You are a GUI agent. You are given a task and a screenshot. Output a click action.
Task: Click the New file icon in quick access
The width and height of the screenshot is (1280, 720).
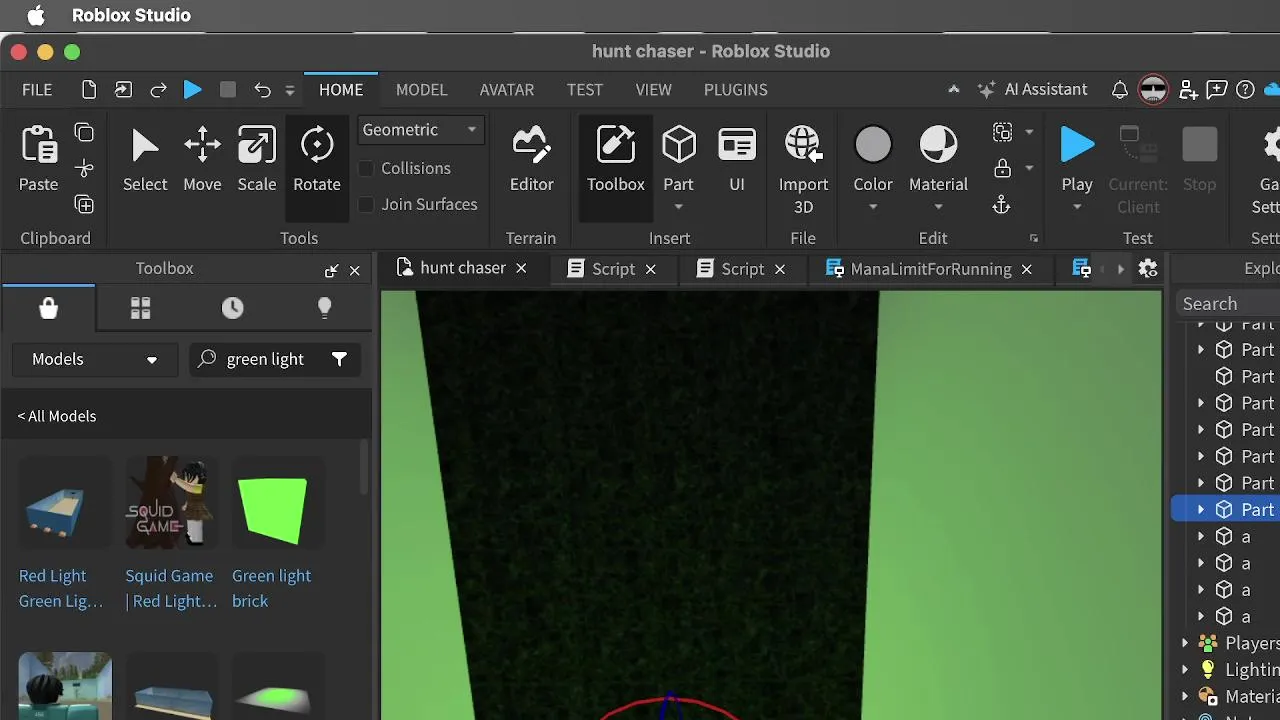point(89,90)
